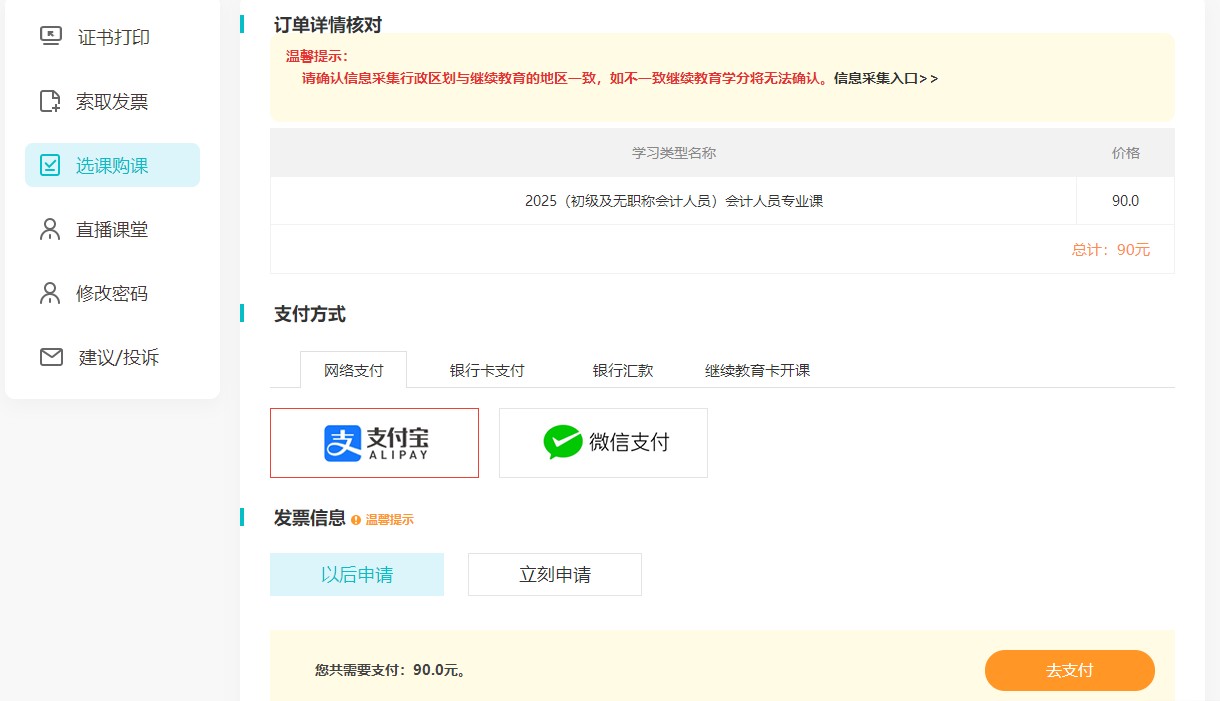Screen dimensions: 1220x701
Task: Select the 建议/投诉 envelope feedback icon
Action: [x=50, y=357]
